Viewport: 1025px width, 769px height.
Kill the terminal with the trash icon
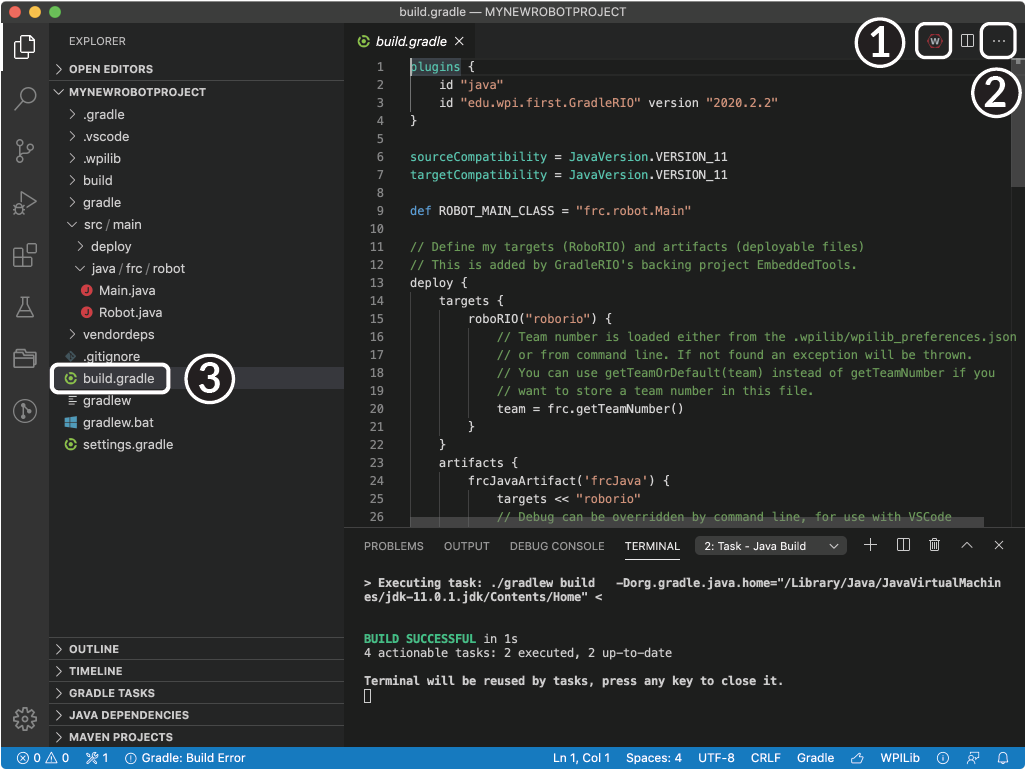933,545
